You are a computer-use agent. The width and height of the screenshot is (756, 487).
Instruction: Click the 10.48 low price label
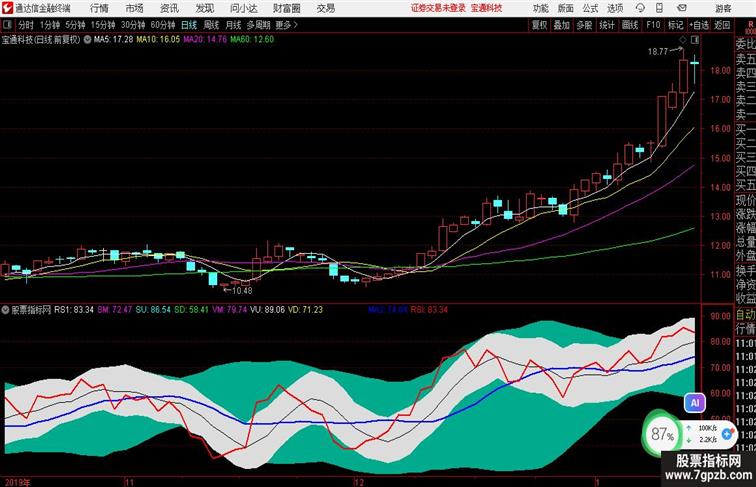pos(242,291)
